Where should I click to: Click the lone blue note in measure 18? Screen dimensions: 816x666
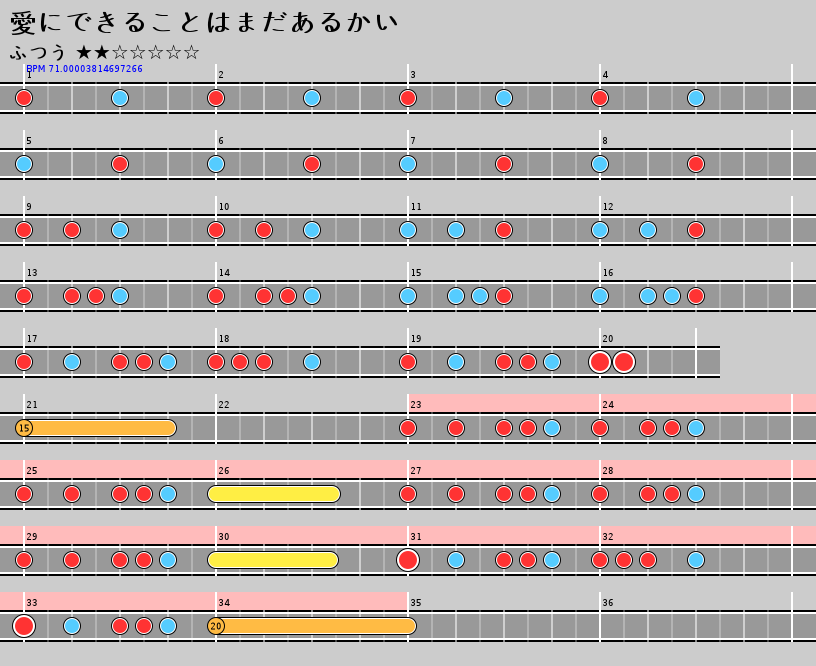[312, 362]
